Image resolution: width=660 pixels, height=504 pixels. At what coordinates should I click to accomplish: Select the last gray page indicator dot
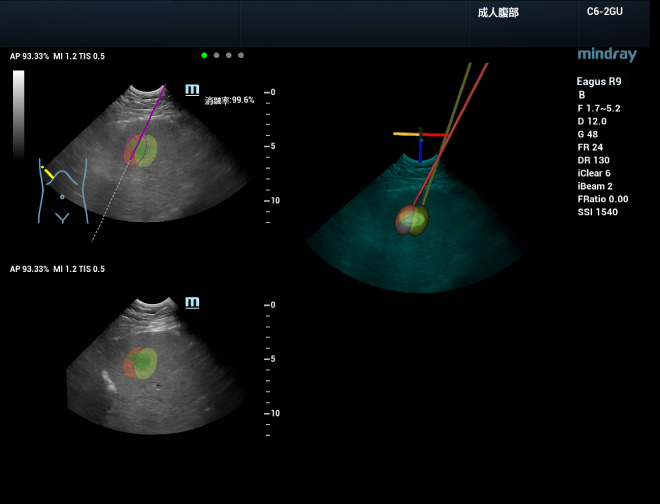(x=241, y=56)
